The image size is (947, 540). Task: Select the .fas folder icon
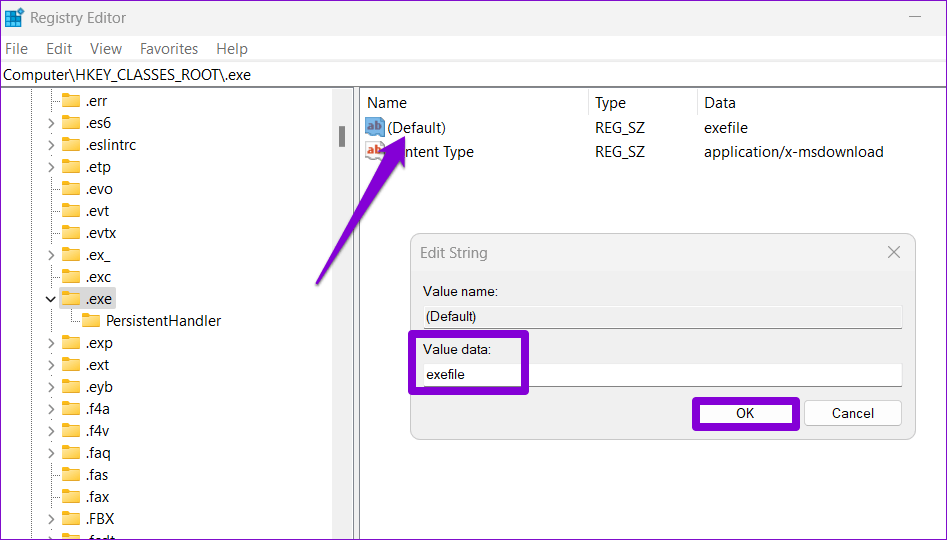point(71,475)
